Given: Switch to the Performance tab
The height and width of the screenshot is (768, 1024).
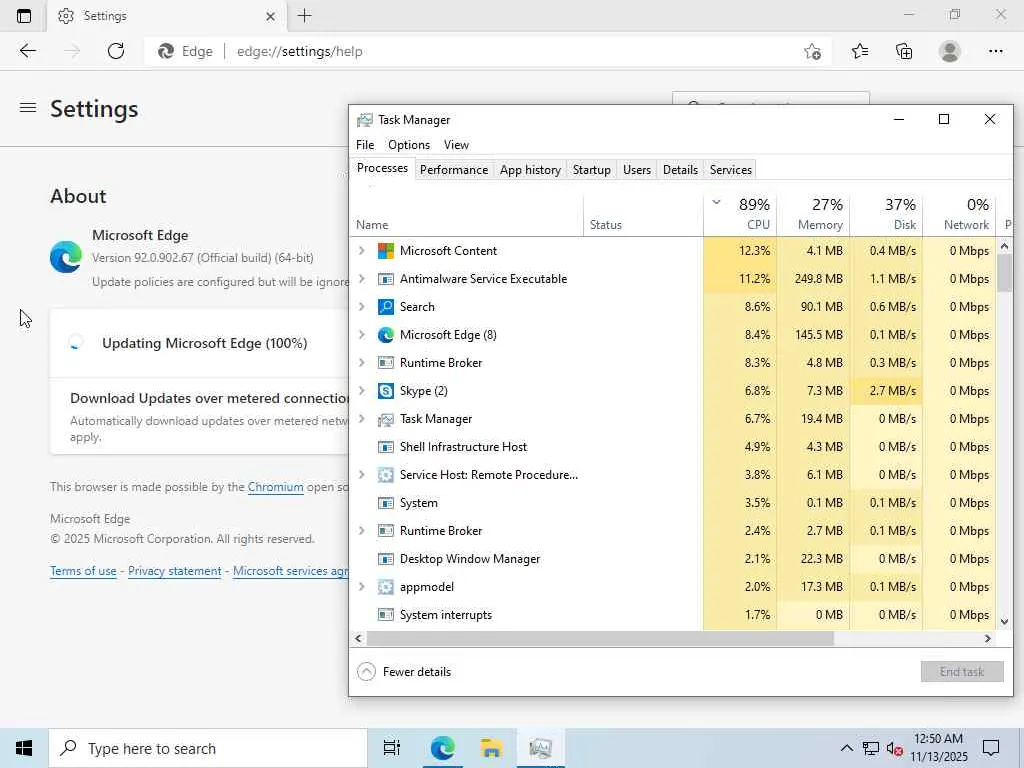Looking at the screenshot, I should tap(454, 170).
